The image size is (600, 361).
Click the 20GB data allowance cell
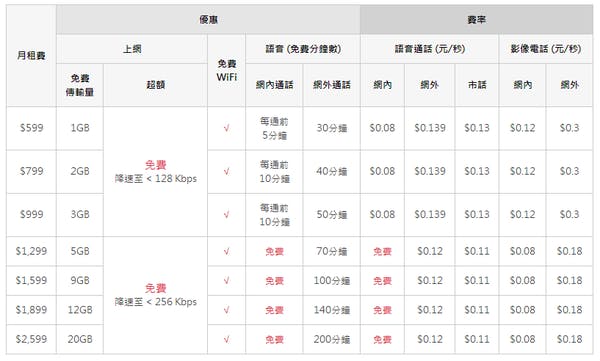tap(80, 339)
